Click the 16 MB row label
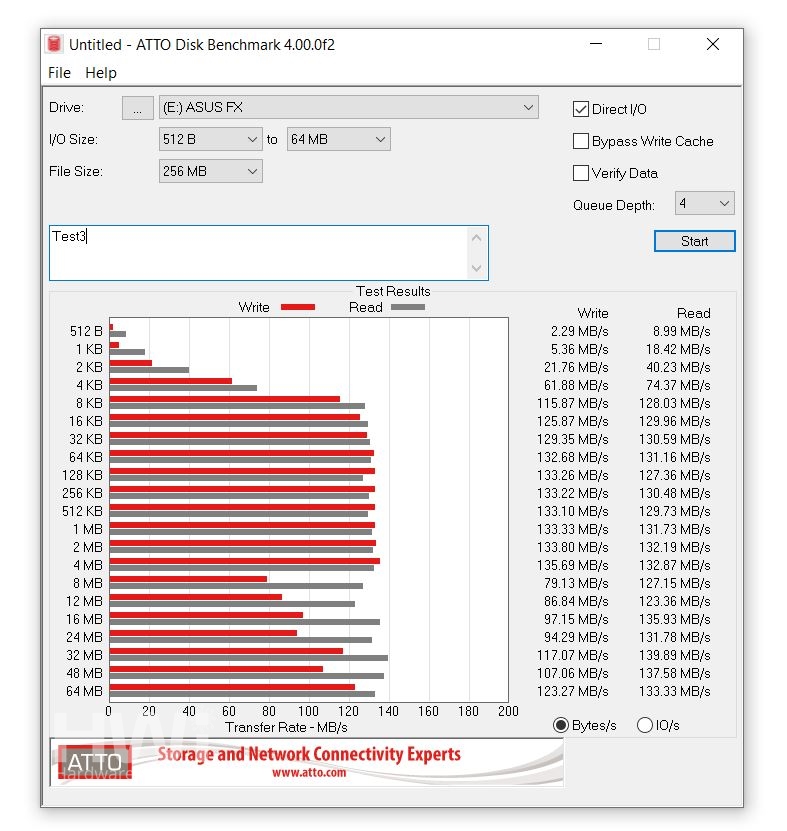The image size is (787, 831). pyautogui.click(x=84, y=619)
